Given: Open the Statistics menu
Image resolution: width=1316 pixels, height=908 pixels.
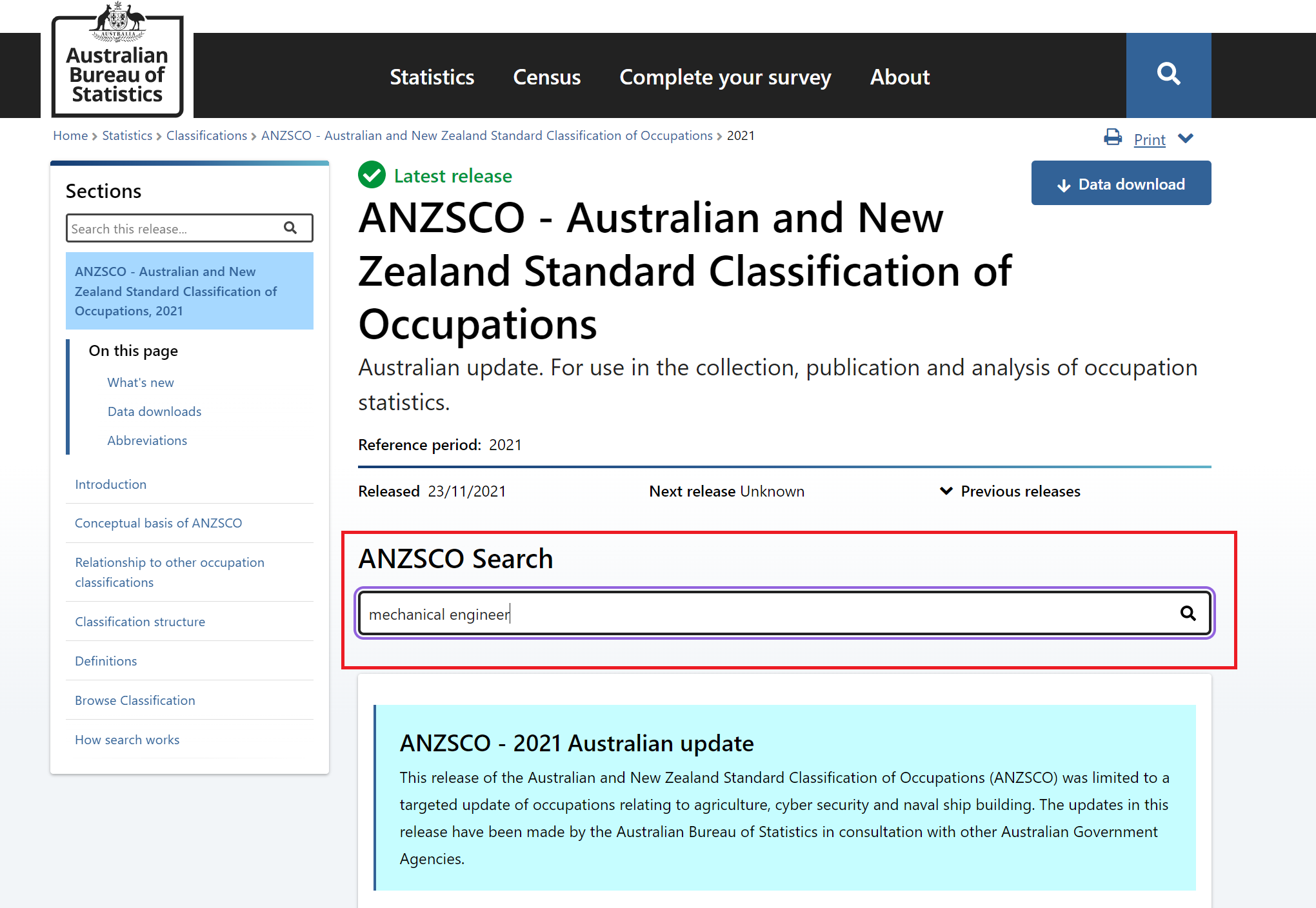Looking at the screenshot, I should (432, 77).
